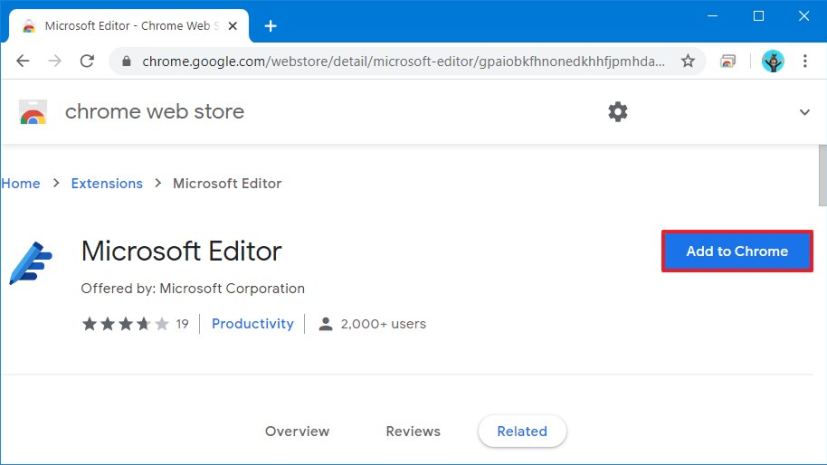The image size is (827, 465).
Task: Open Web Store settings gear
Action: pyautogui.click(x=618, y=112)
